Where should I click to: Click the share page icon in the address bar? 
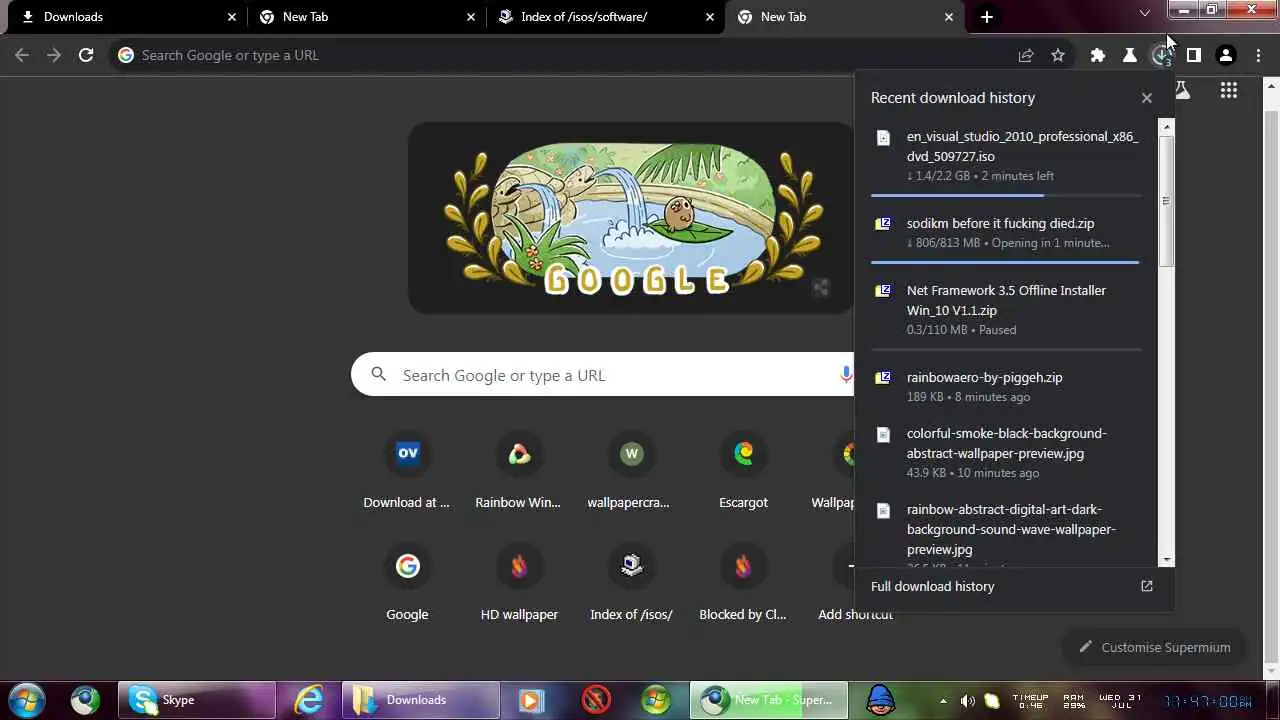point(1026,55)
